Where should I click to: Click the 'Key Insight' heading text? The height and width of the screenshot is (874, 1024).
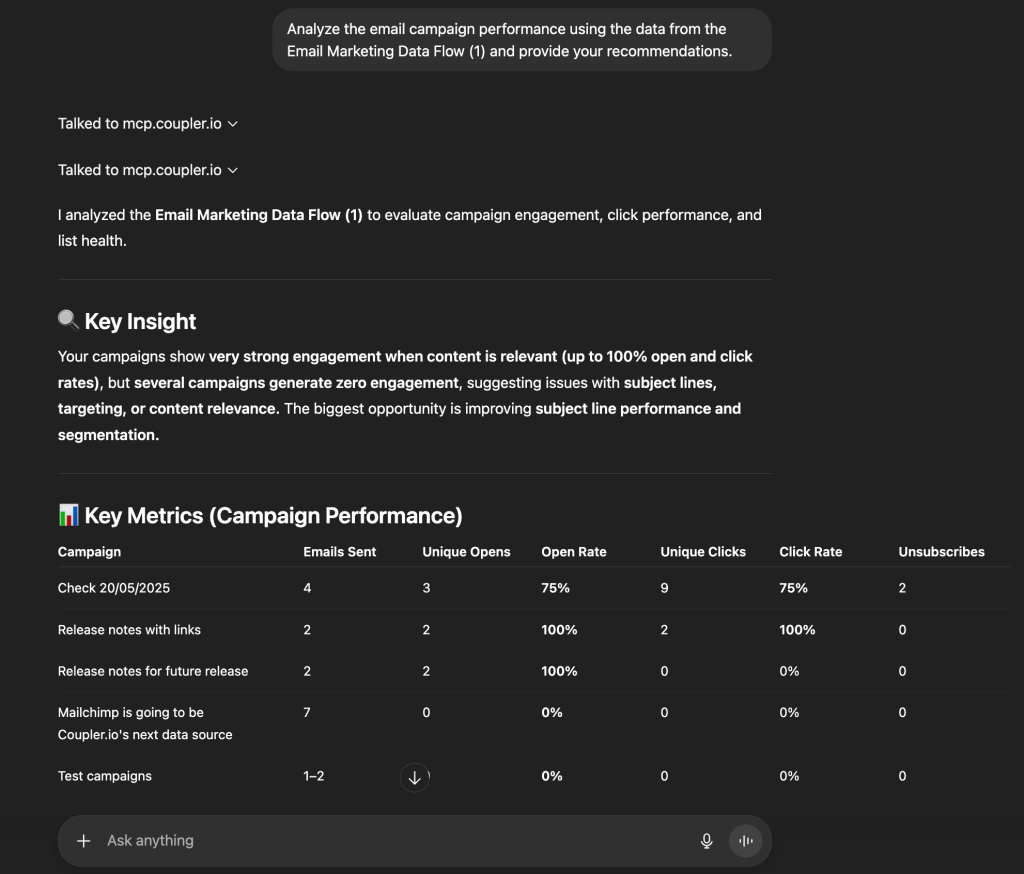point(140,321)
